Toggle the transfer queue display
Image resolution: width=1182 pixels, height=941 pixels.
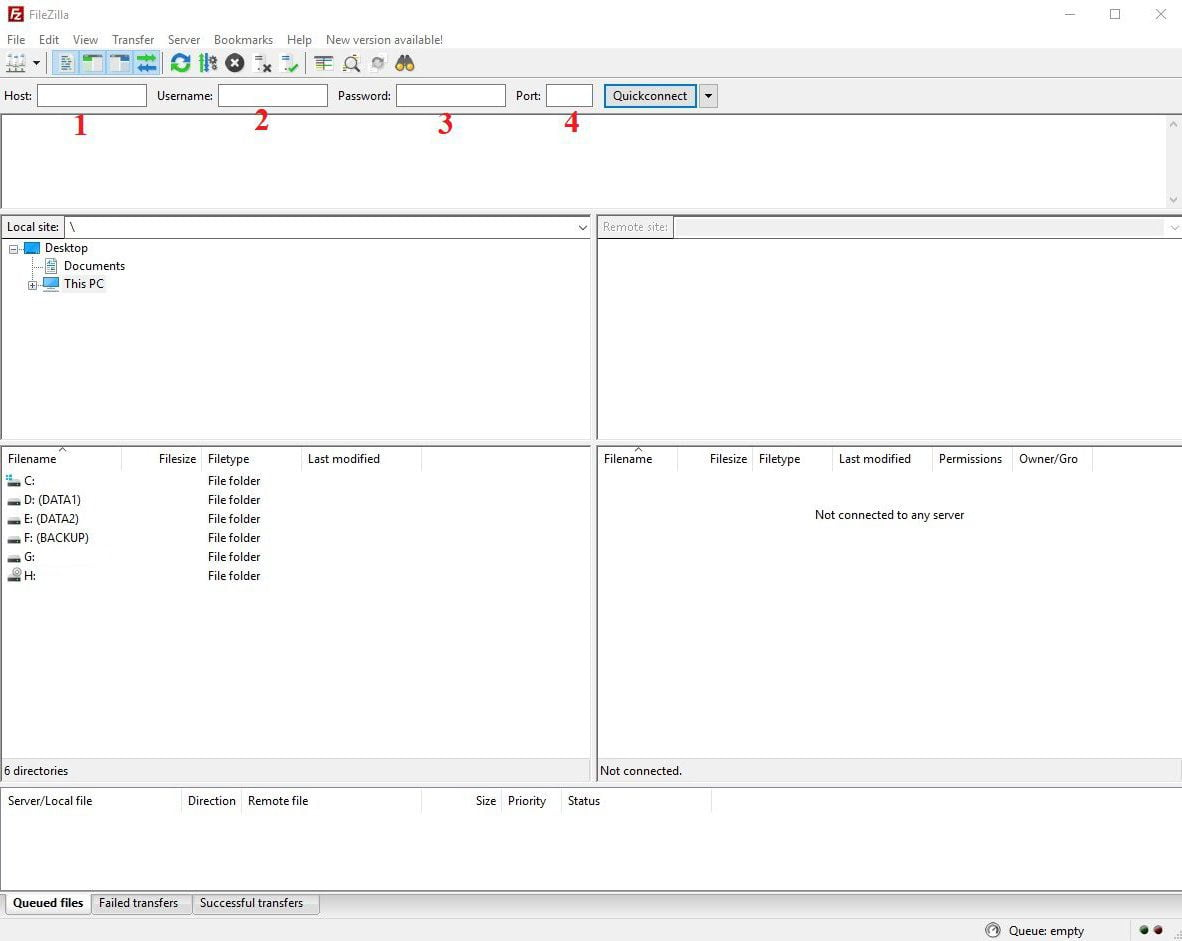pos(147,63)
